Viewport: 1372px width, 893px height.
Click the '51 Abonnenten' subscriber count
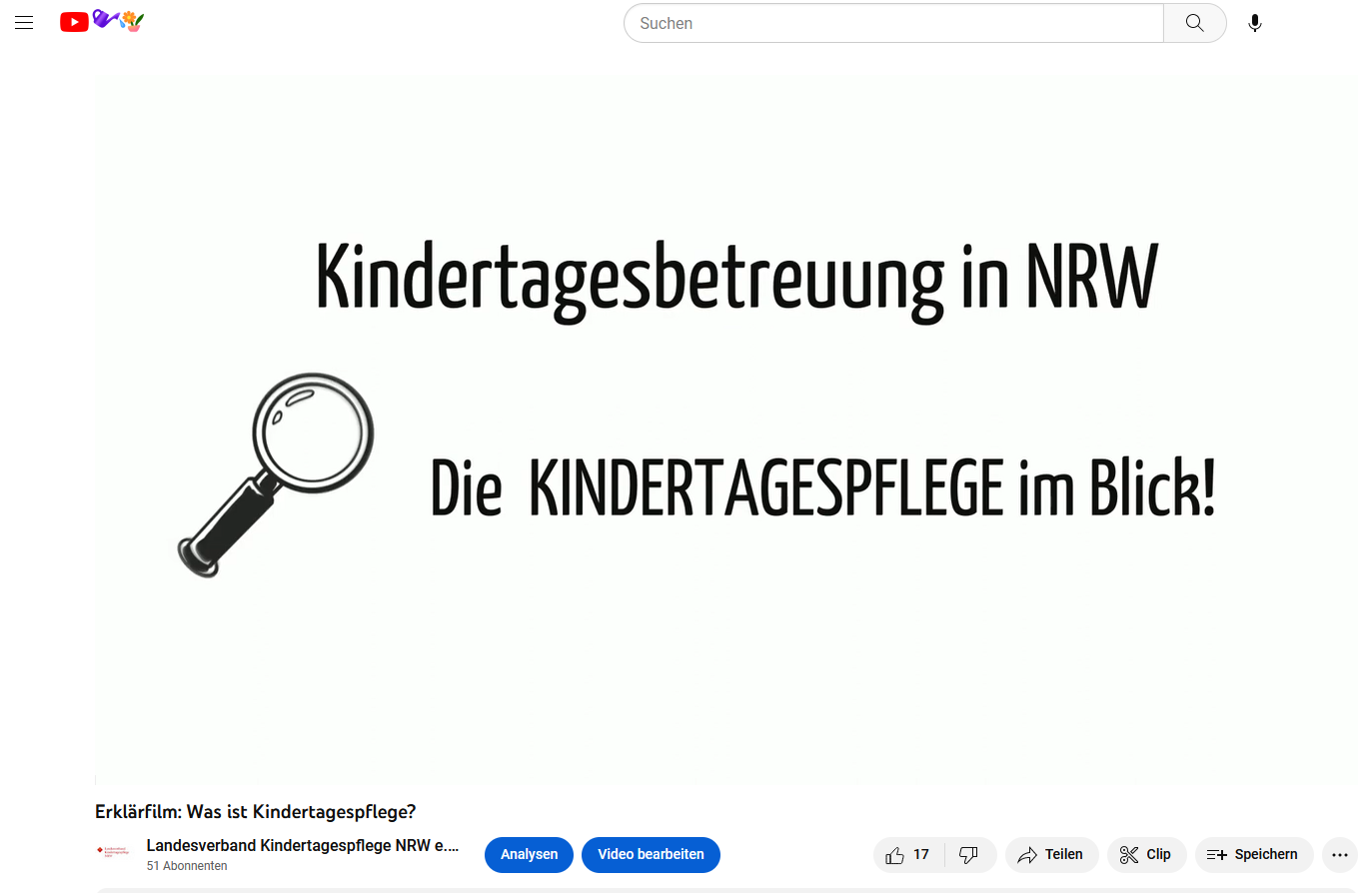click(187, 866)
